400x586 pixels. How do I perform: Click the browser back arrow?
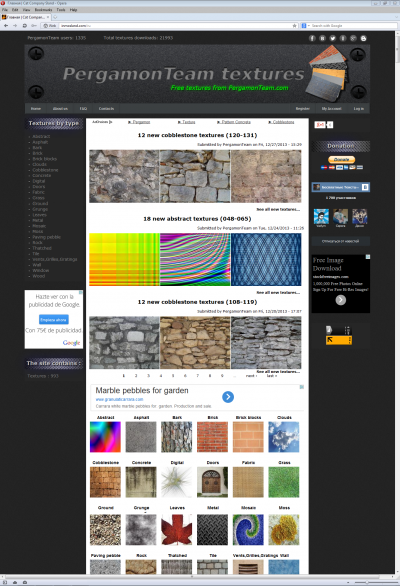[x=6, y=26]
